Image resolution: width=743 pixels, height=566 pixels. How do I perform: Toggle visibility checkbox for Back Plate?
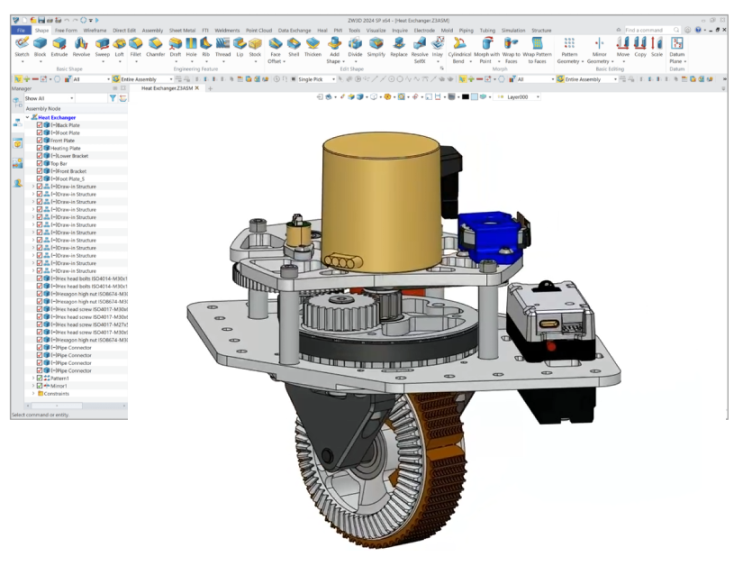[40, 125]
